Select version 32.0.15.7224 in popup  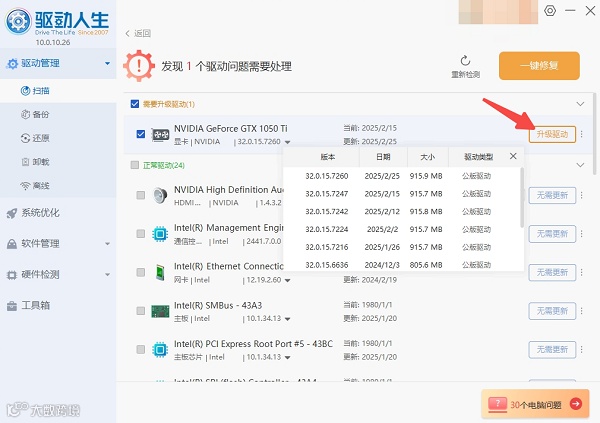[x=403, y=229]
